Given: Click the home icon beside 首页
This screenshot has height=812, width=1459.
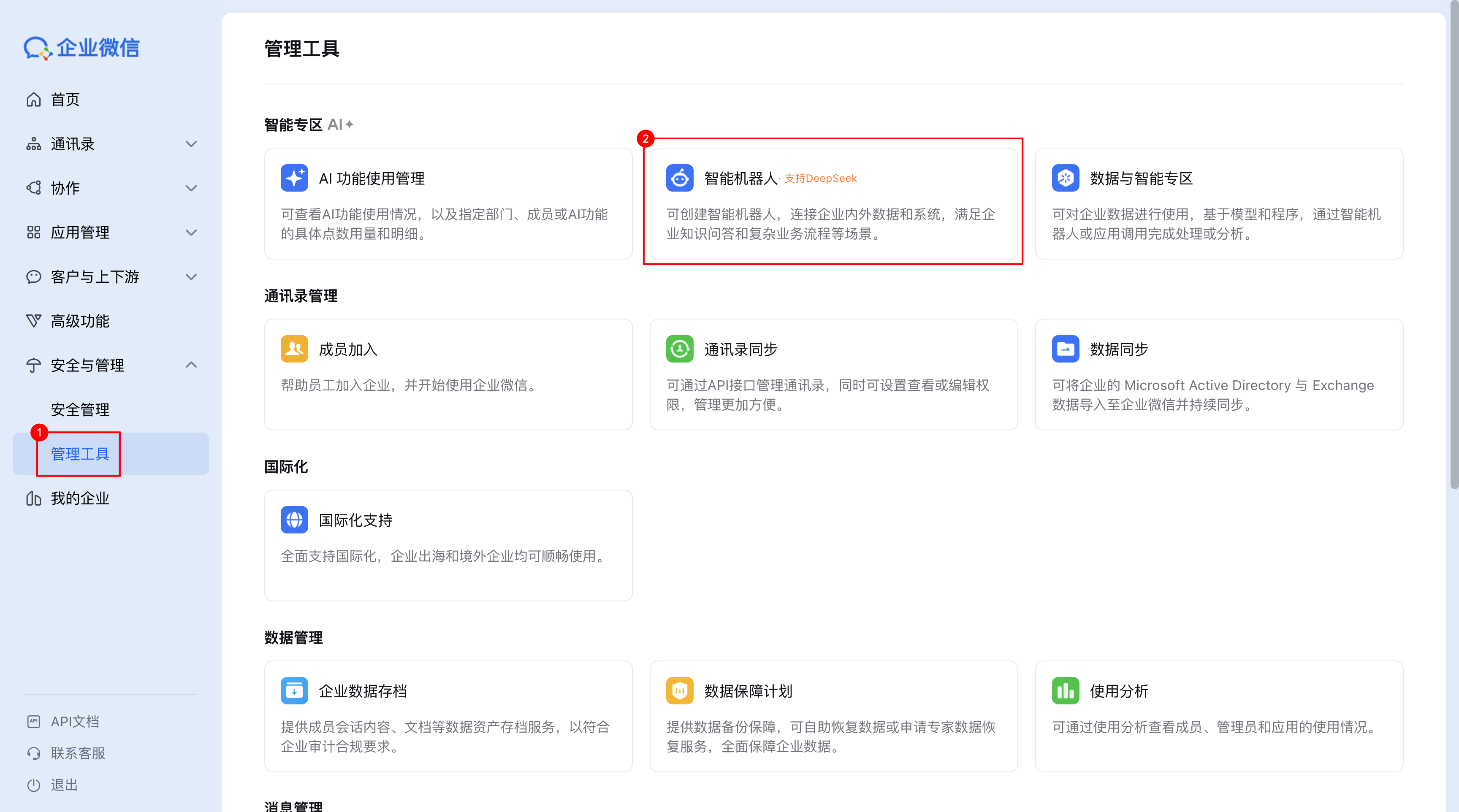Looking at the screenshot, I should (33, 100).
